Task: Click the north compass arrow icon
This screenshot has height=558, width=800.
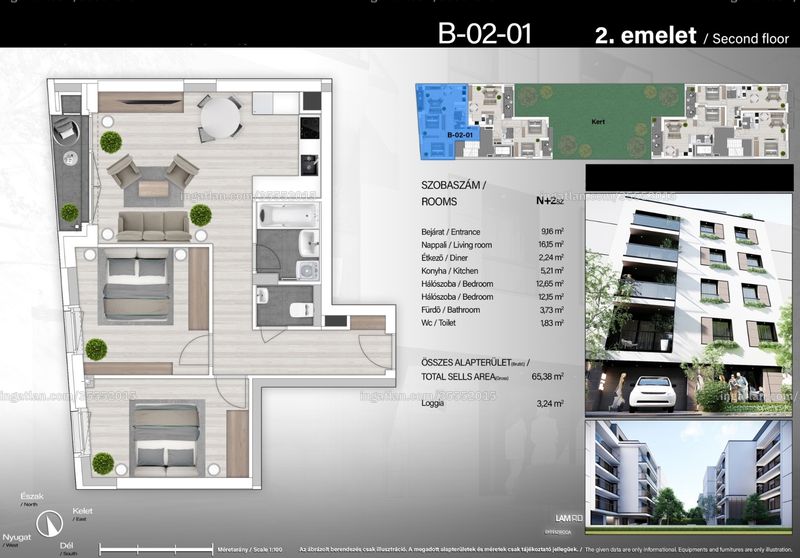Action: tap(49, 523)
